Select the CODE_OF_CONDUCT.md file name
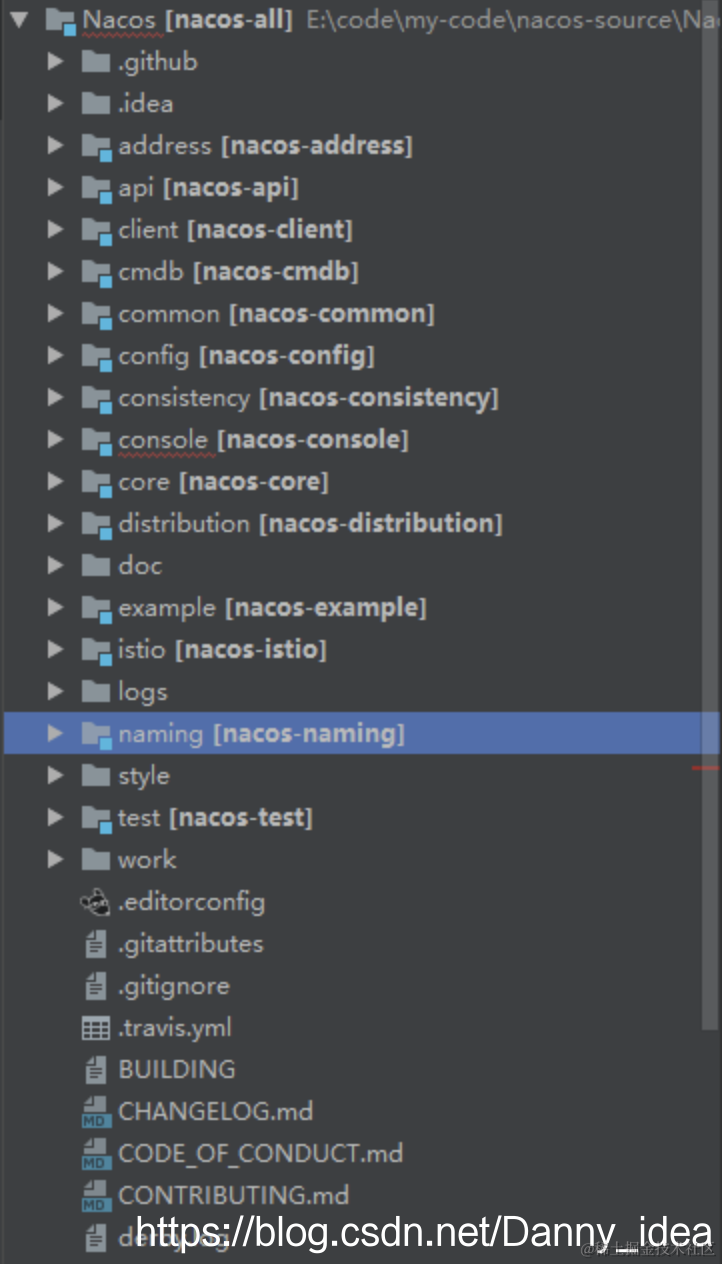The width and height of the screenshot is (722, 1264). [x=260, y=1153]
